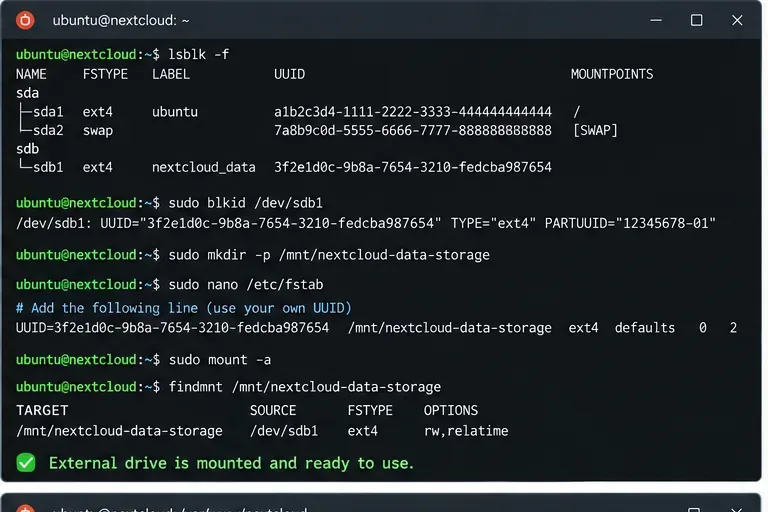Click the '# Add the following line' comment
Image resolution: width=768 pixels, height=512 pixels.
[x=184, y=308]
